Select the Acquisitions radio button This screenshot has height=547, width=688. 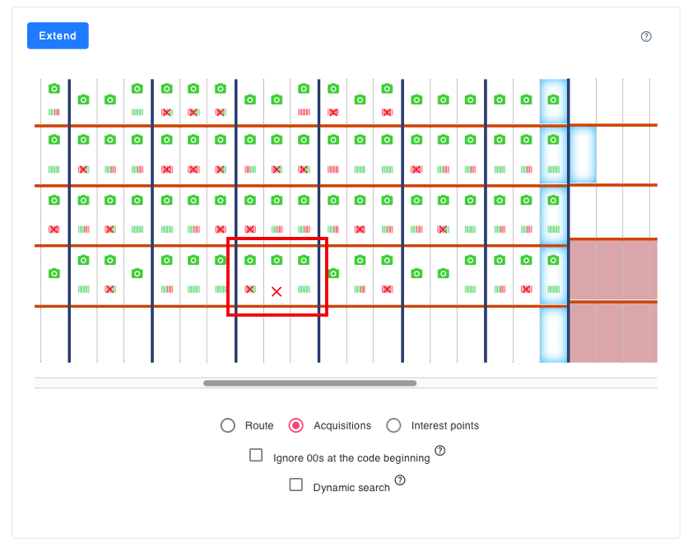(x=296, y=426)
